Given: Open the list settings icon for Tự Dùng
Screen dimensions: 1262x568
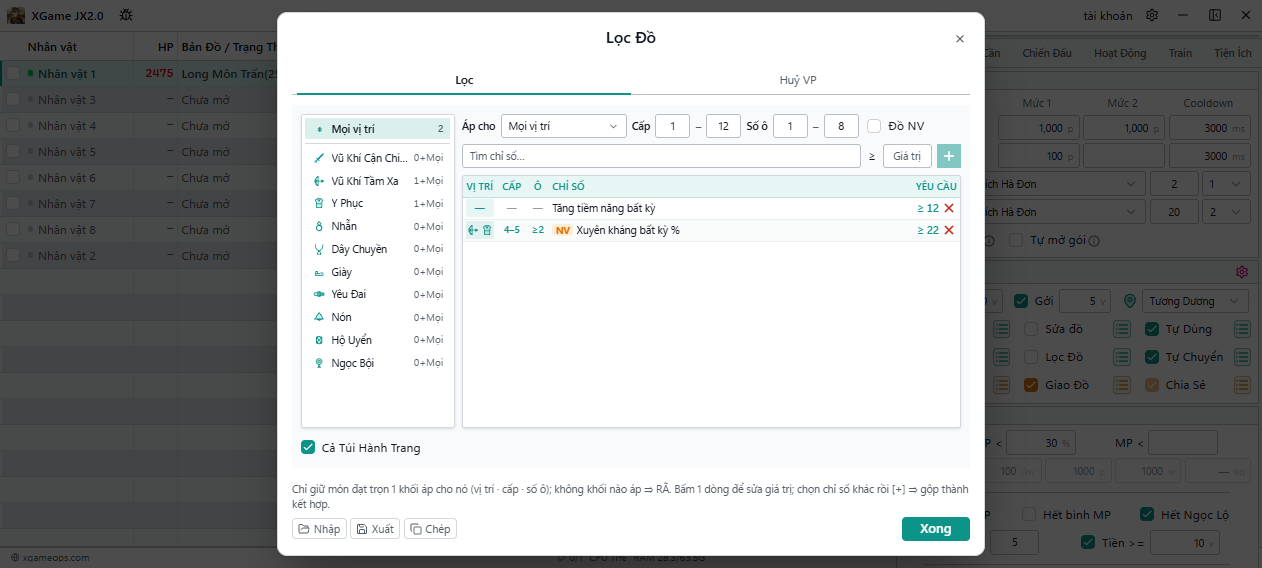Looking at the screenshot, I should click(1242, 329).
